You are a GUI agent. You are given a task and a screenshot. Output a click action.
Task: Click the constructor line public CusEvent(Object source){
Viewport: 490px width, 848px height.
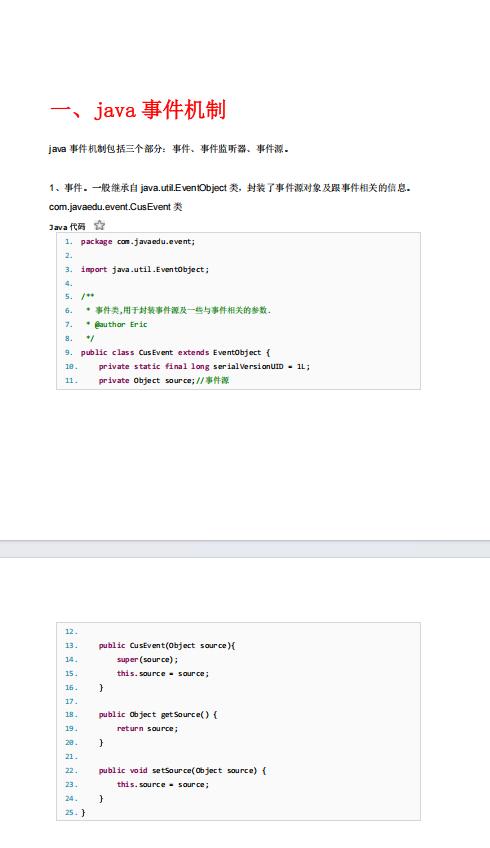[167, 646]
